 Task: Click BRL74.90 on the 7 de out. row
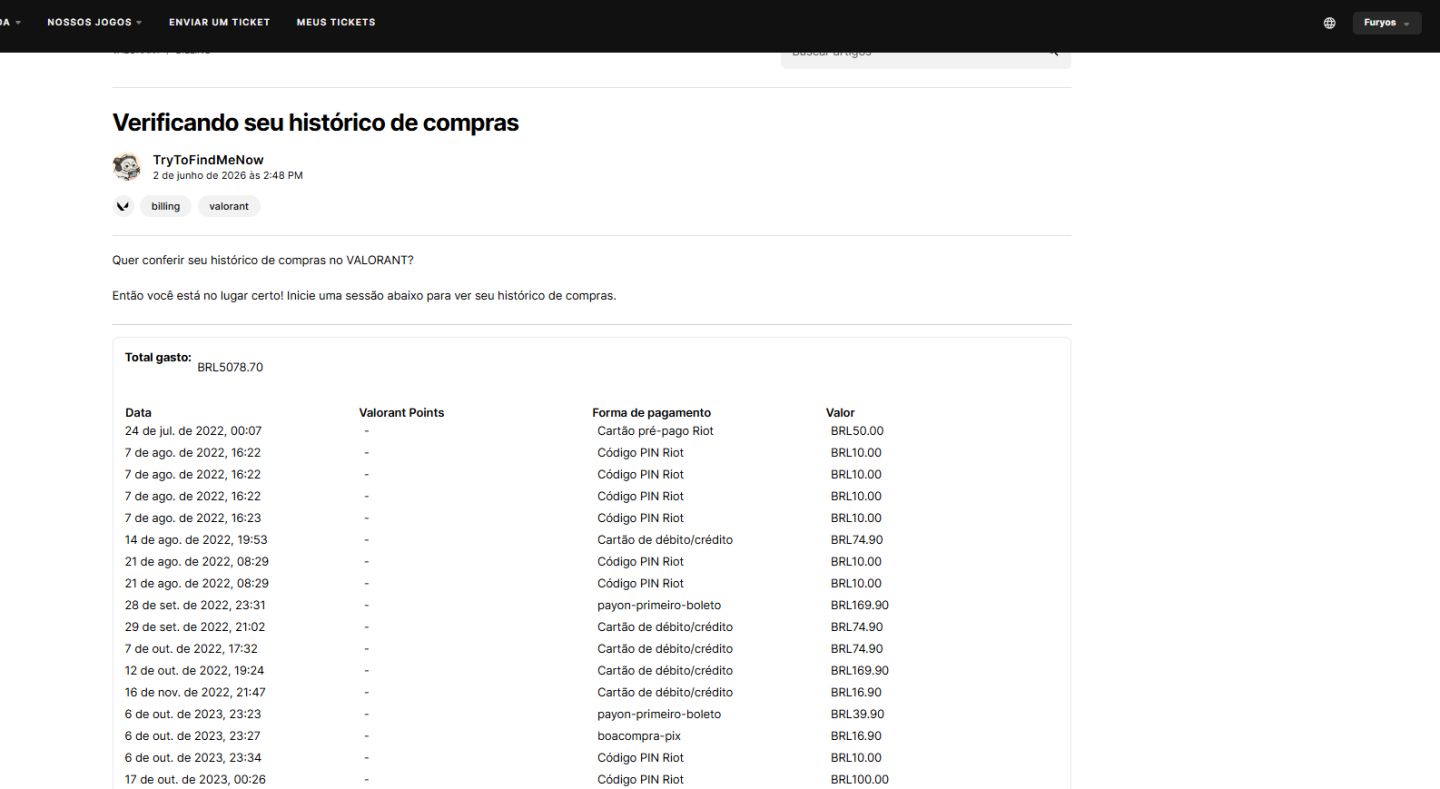click(857, 649)
